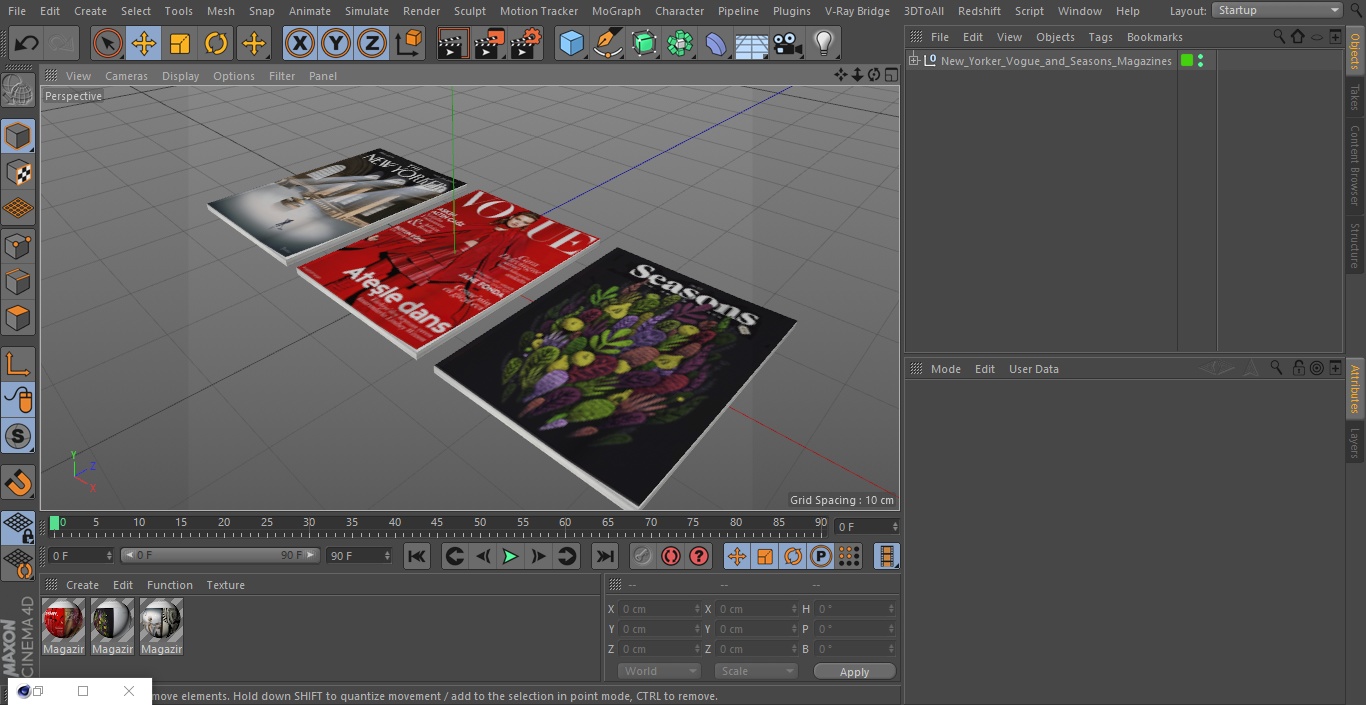Select the Live Selection tool
Image resolution: width=1366 pixels, height=705 pixels.
(107, 43)
